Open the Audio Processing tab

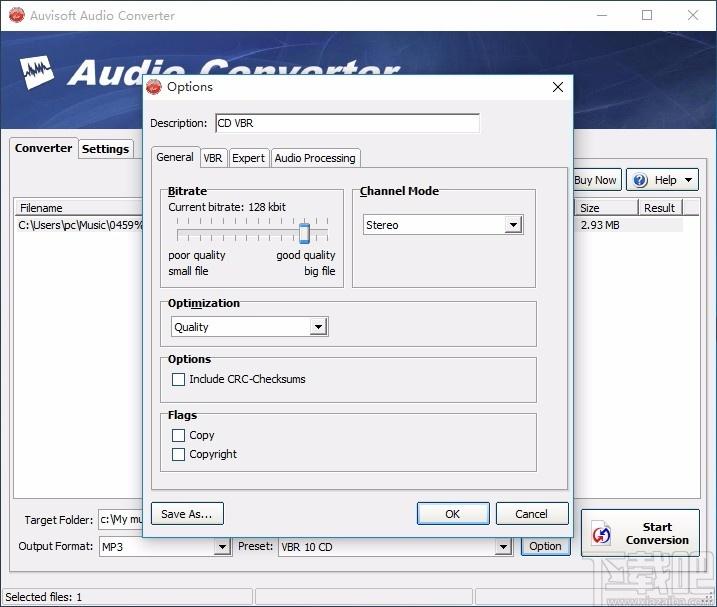tap(314, 158)
